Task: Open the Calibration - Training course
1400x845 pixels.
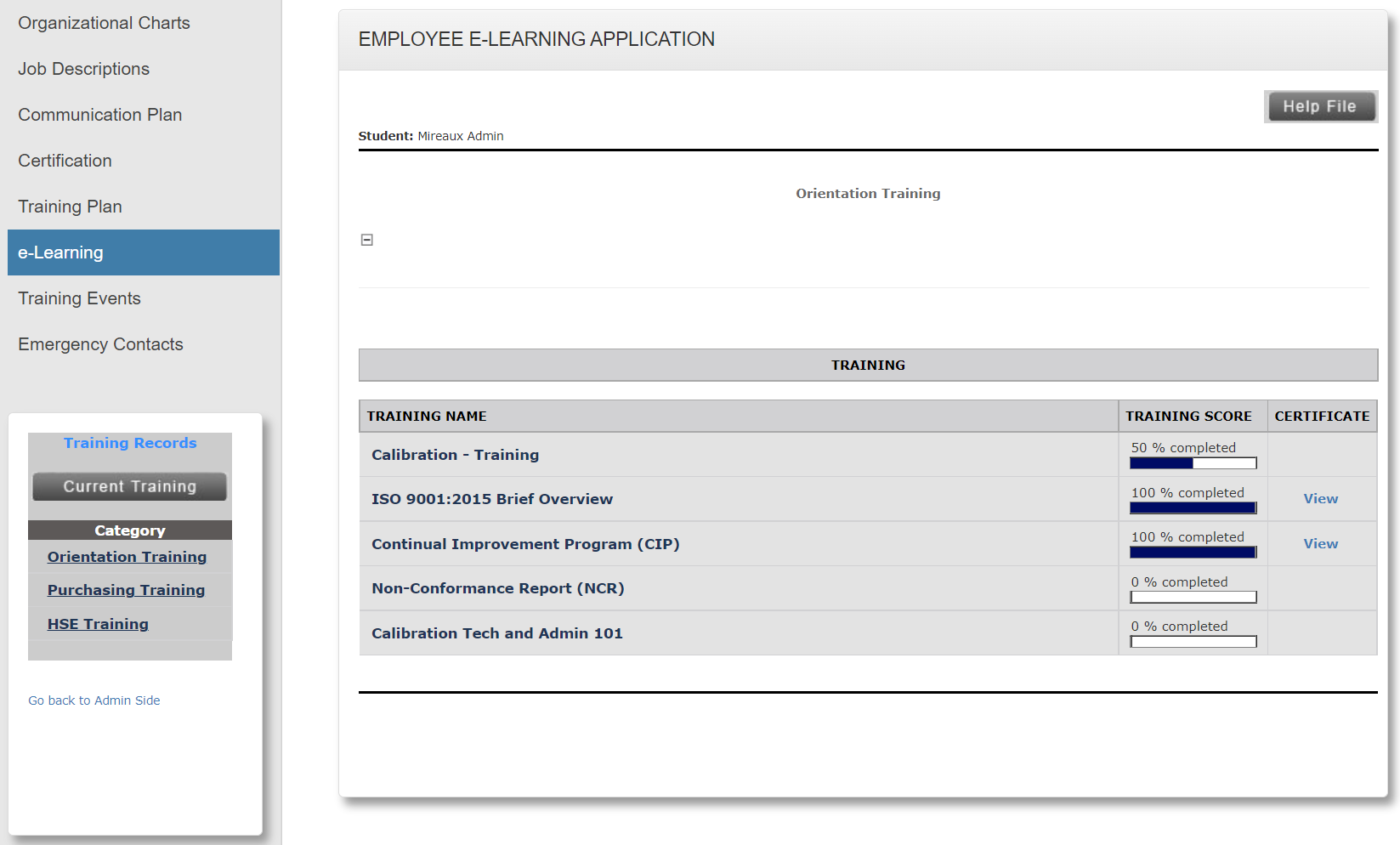Action: click(455, 455)
